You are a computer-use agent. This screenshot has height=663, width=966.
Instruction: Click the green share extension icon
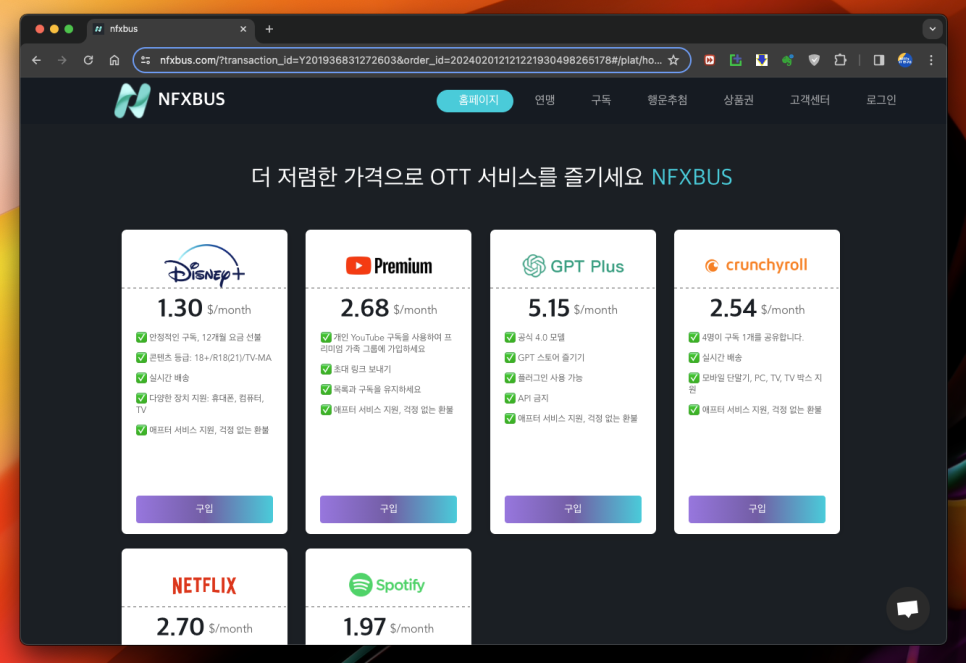(x=736, y=60)
